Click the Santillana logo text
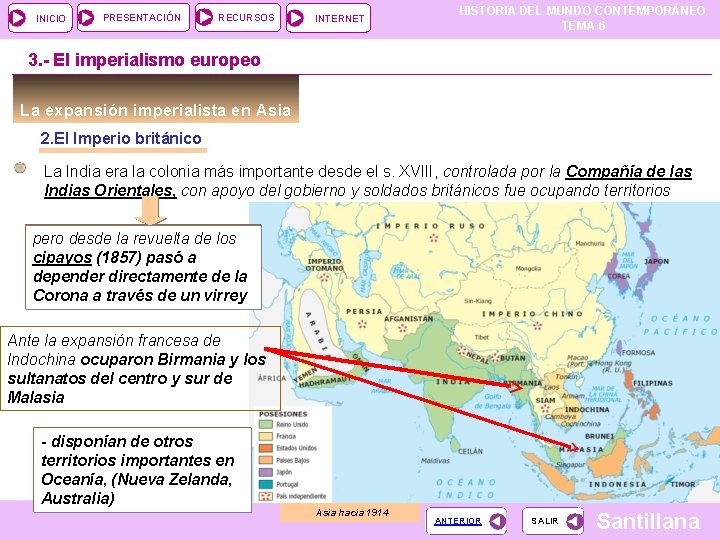720x540 pixels. 648,521
